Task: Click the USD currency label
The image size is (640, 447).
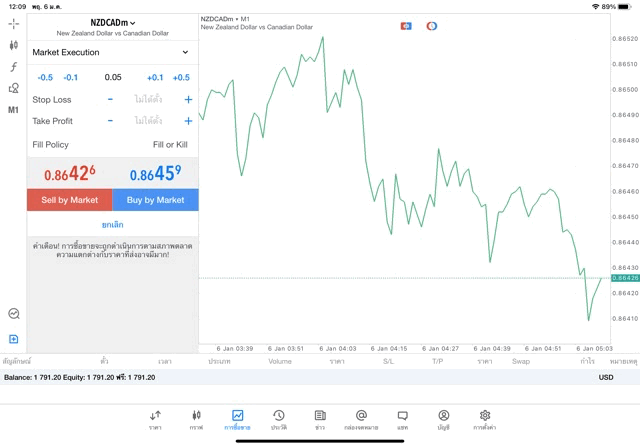Action: tap(606, 377)
